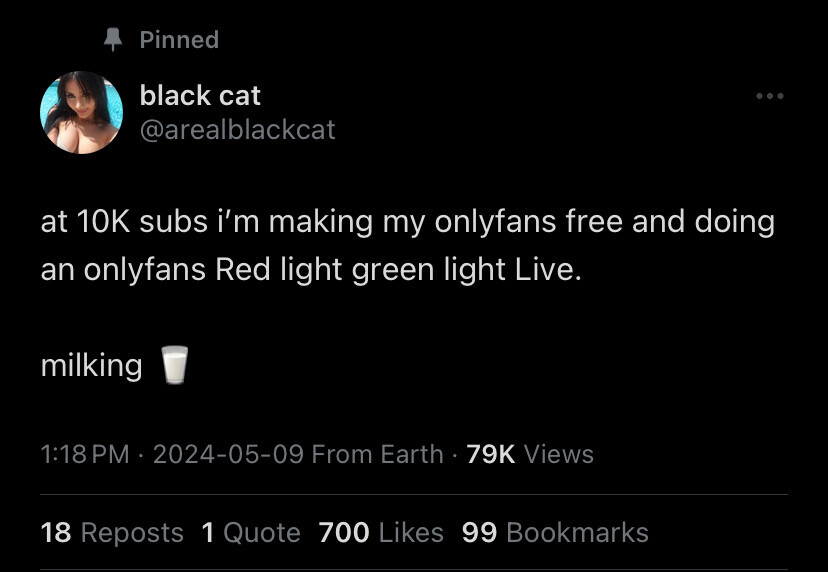
Task: Click the 99 Bookmarks count
Action: pos(555,532)
